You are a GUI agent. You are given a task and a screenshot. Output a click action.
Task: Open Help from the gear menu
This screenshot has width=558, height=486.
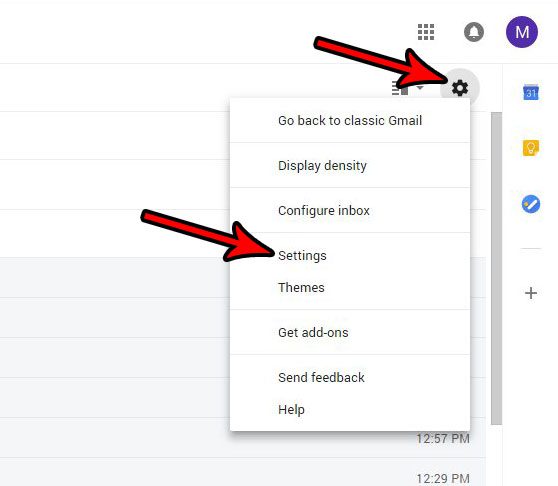pos(350,410)
